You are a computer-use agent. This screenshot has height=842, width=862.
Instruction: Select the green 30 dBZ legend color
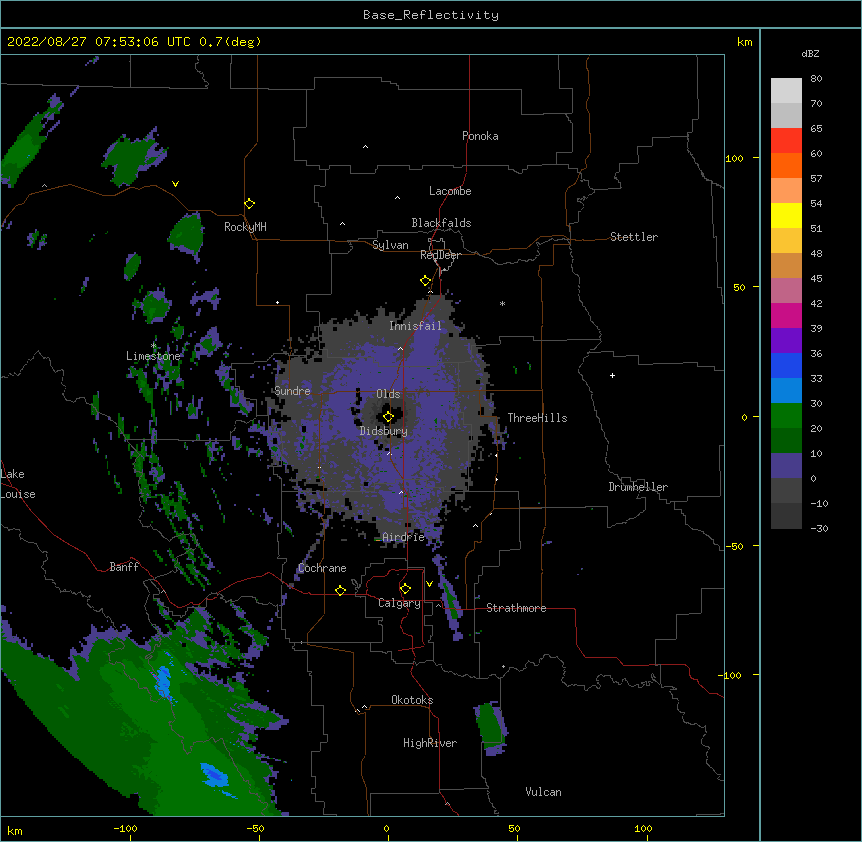click(x=786, y=416)
